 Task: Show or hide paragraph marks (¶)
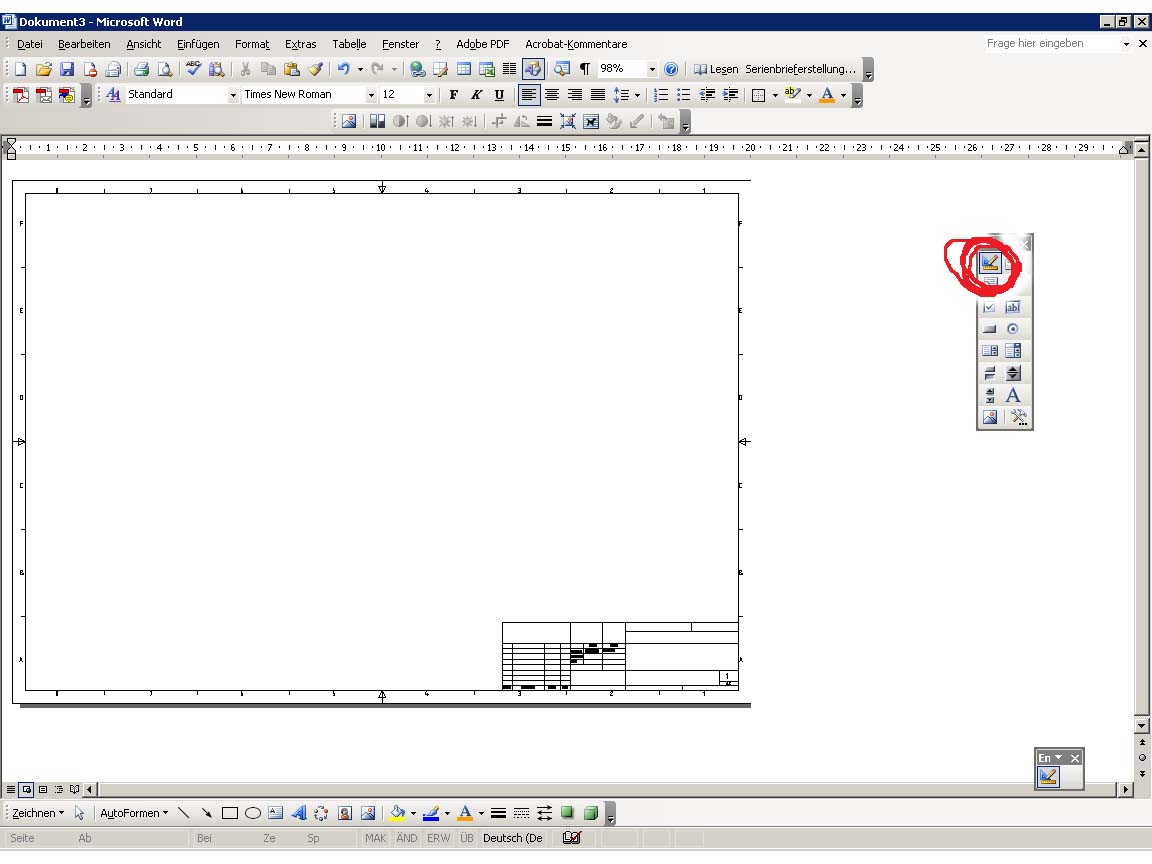pyautogui.click(x=585, y=69)
